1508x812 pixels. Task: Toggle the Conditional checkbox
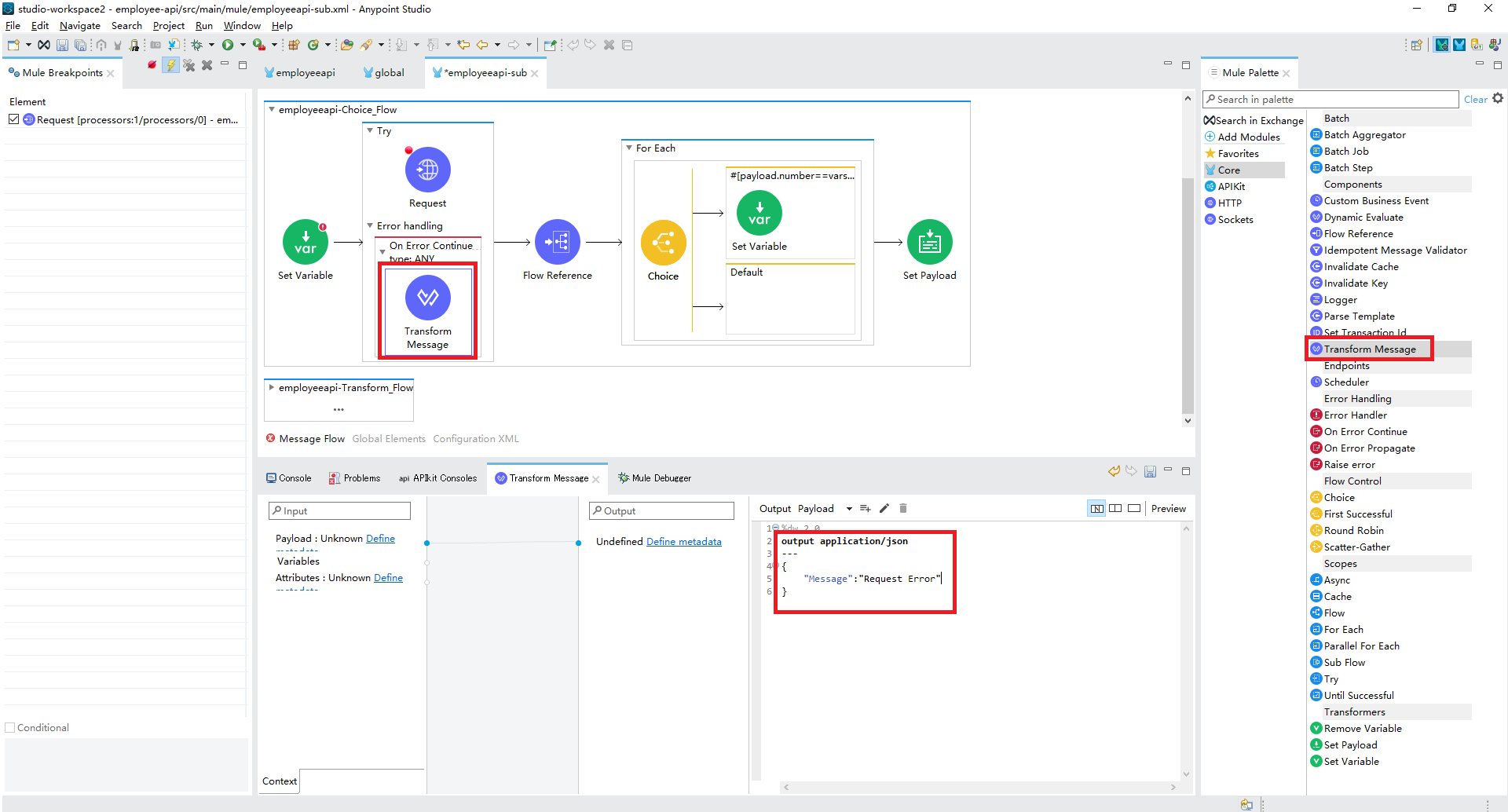(10, 728)
